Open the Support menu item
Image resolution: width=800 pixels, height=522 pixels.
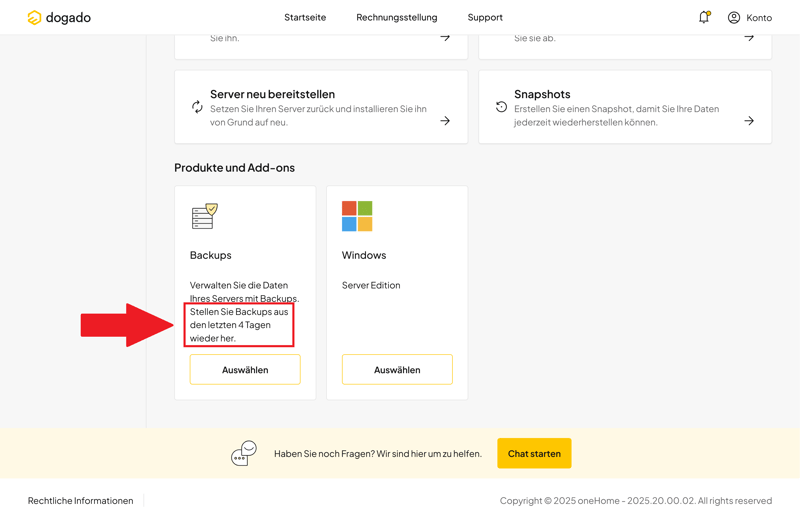click(485, 17)
